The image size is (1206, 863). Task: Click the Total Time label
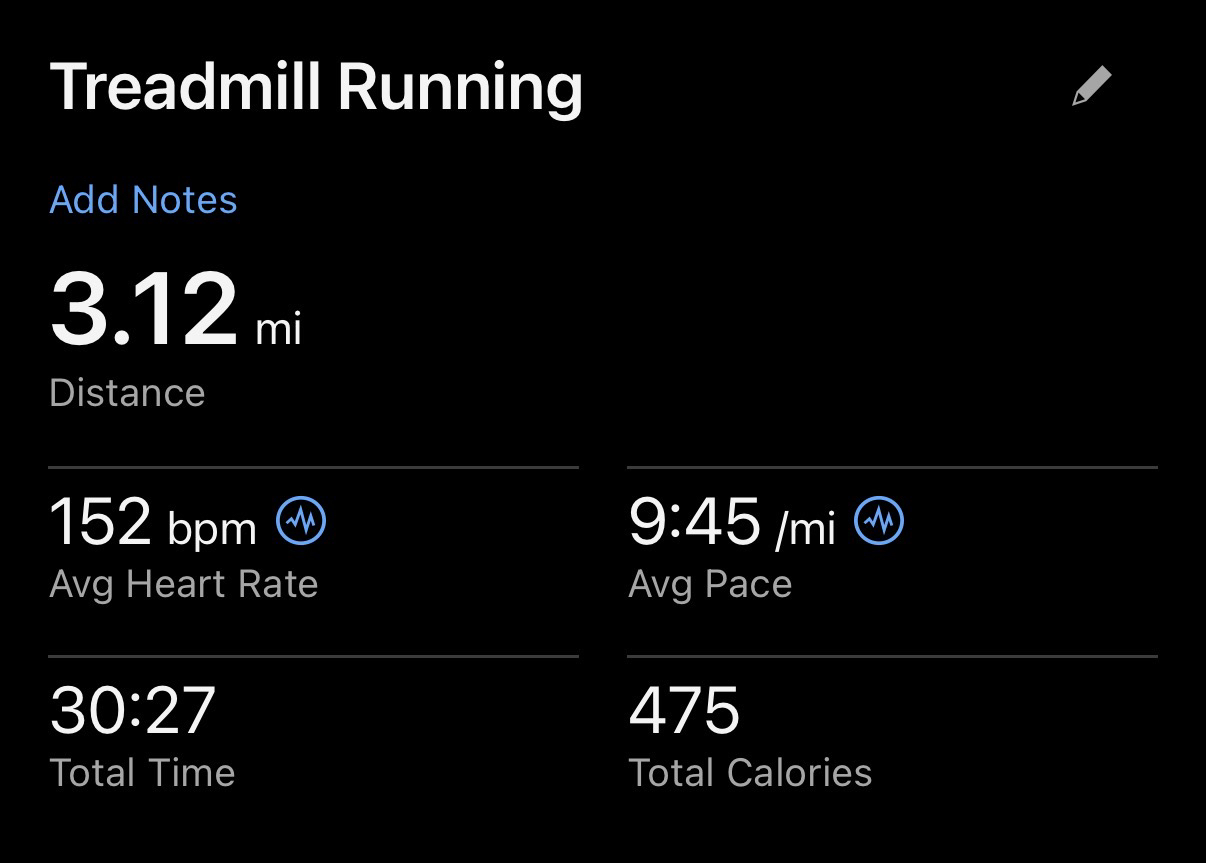(142, 773)
